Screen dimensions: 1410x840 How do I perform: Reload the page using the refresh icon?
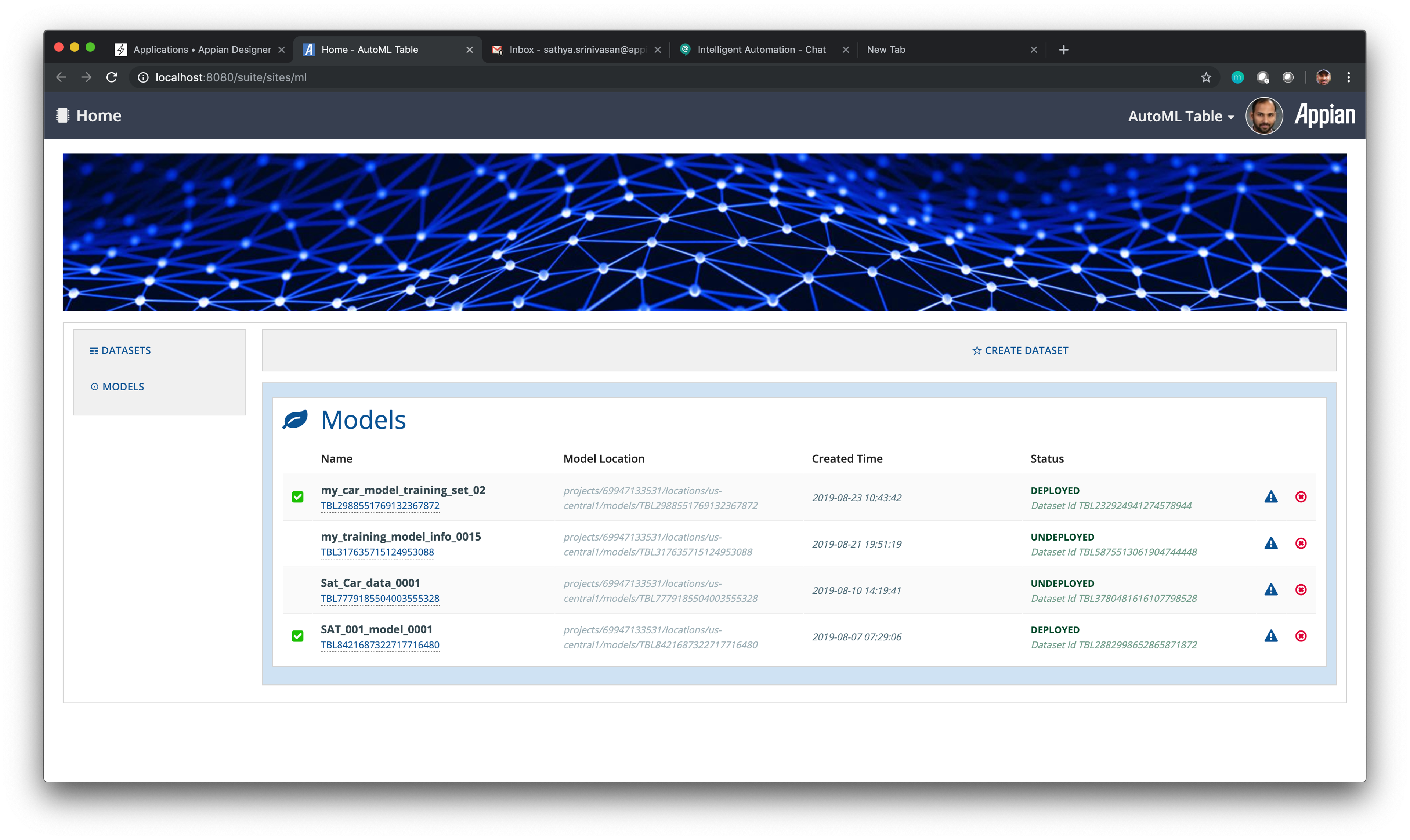112,77
